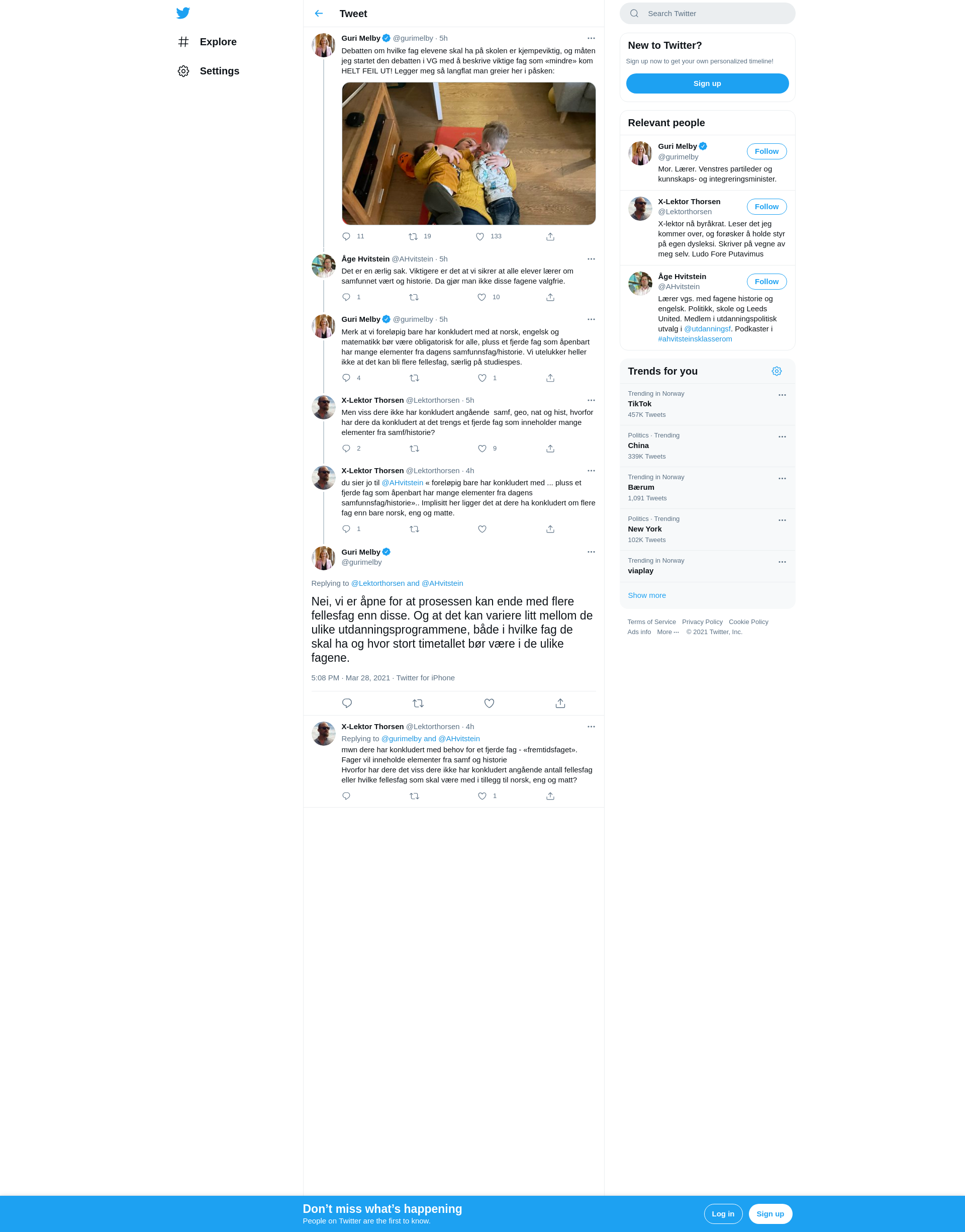The height and width of the screenshot is (1232, 965).
Task: Share X-Lektor Thorsen's last reply
Action: 550,797
